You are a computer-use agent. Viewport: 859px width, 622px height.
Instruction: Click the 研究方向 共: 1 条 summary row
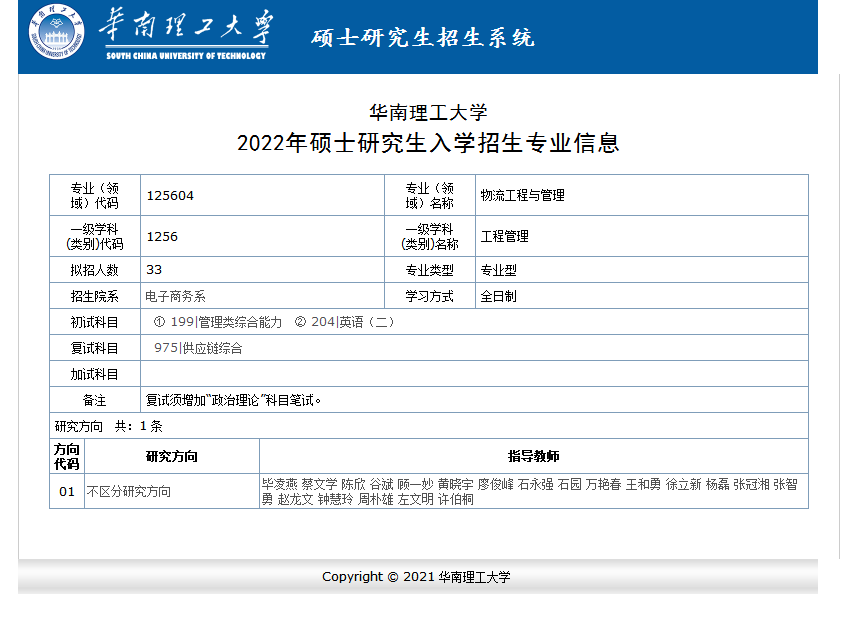coord(429,426)
